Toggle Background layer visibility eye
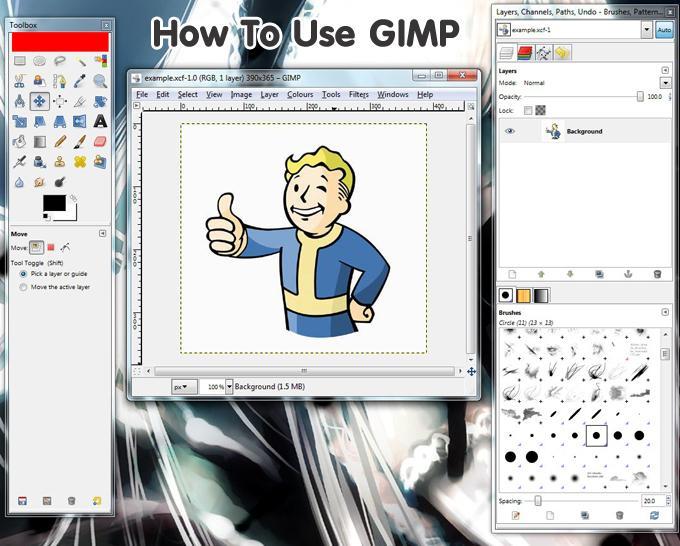This screenshot has height=546, width=680. [x=510, y=131]
